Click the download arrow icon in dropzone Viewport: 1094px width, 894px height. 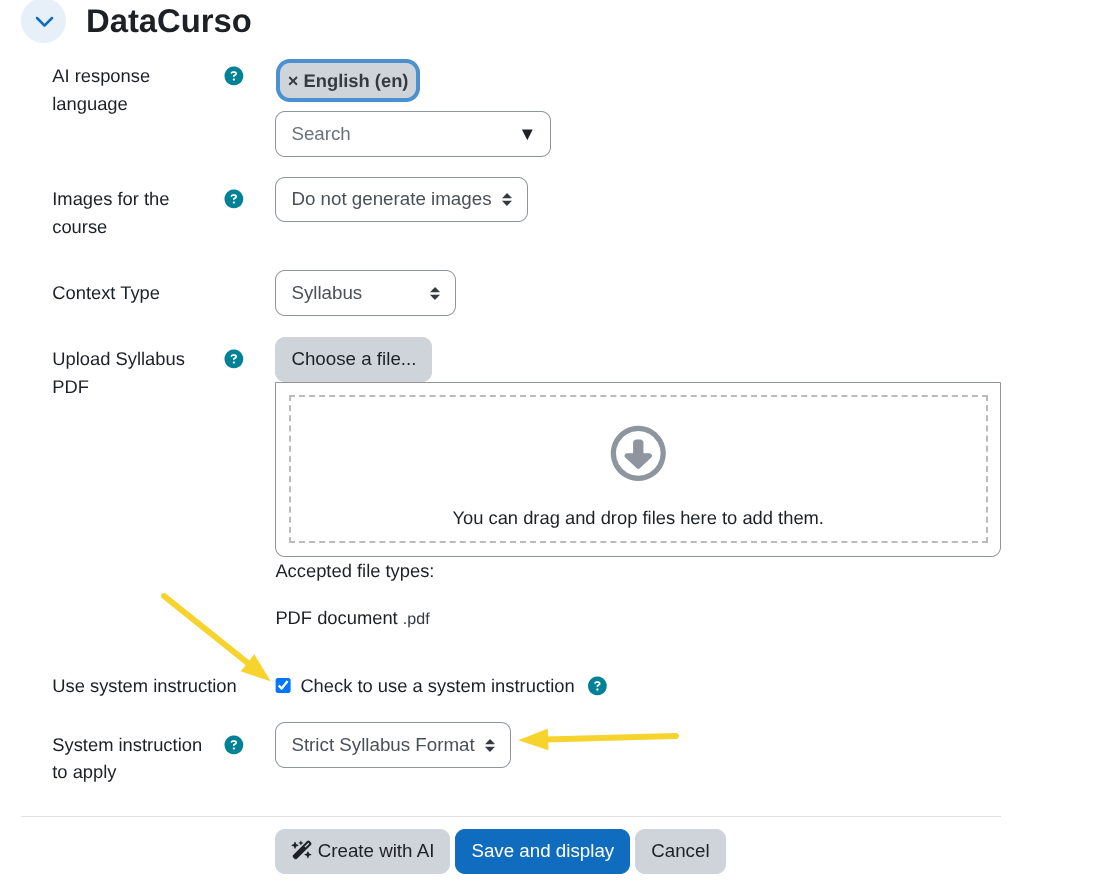click(638, 453)
